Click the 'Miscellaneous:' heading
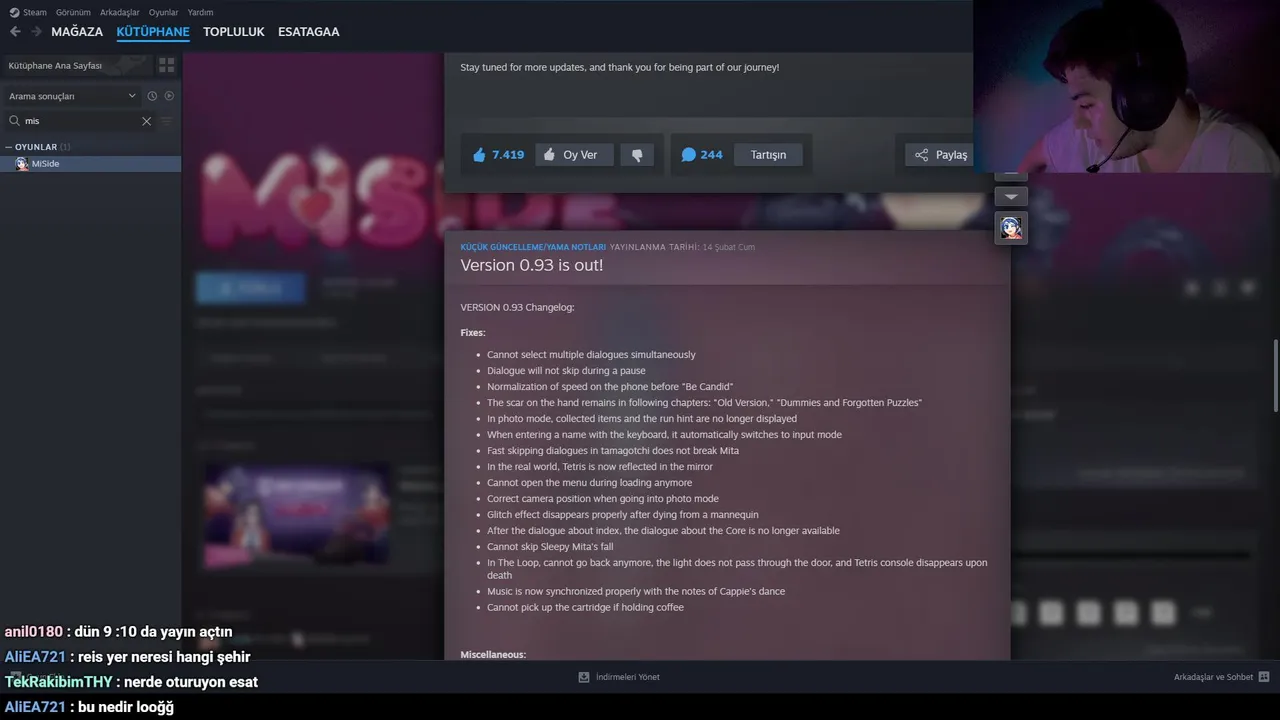The width and height of the screenshot is (1280, 720). pos(493,655)
